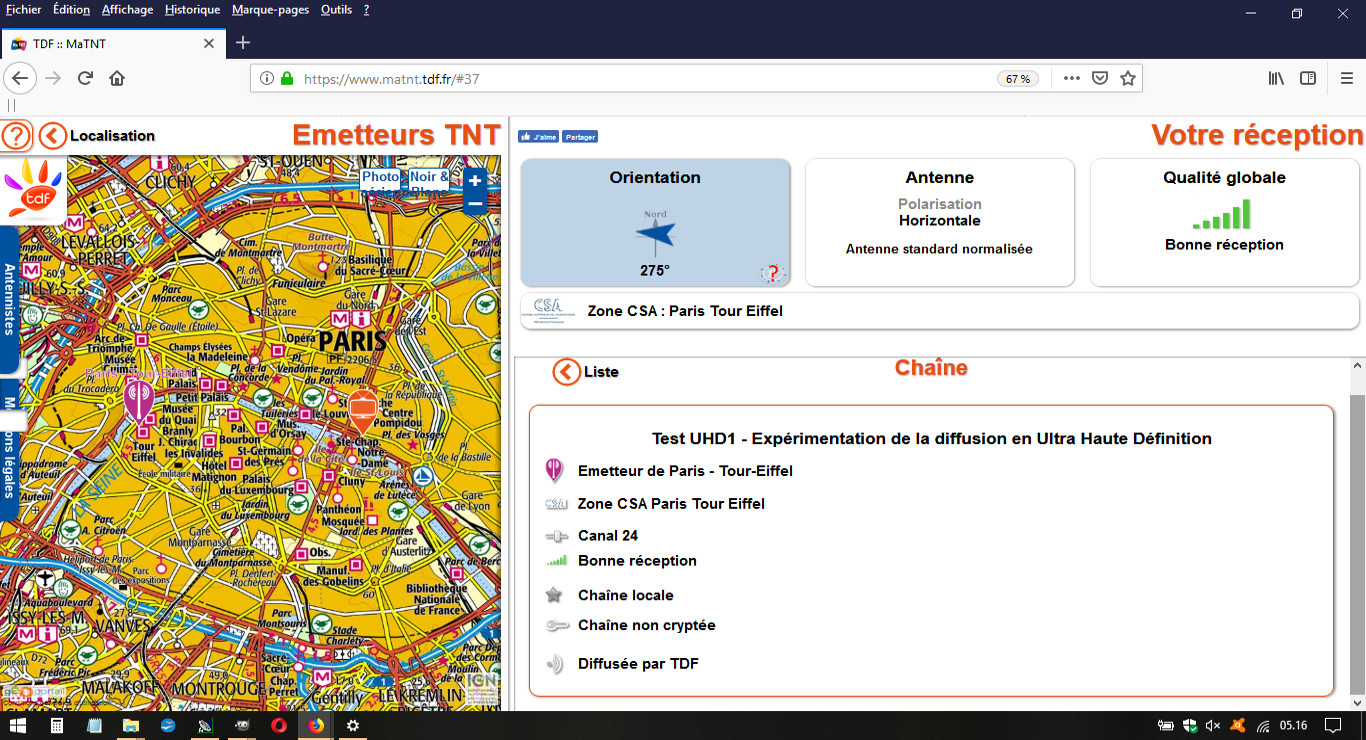Open the Antennistes side tab
Screen dimensions: 1366x740
[x=9, y=300]
